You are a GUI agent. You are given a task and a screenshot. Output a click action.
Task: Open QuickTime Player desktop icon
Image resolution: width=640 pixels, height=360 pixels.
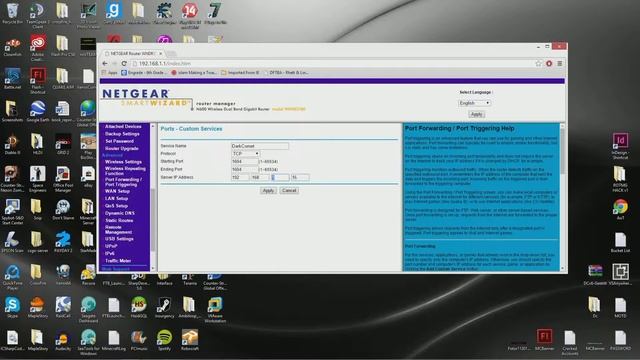(x=12, y=277)
